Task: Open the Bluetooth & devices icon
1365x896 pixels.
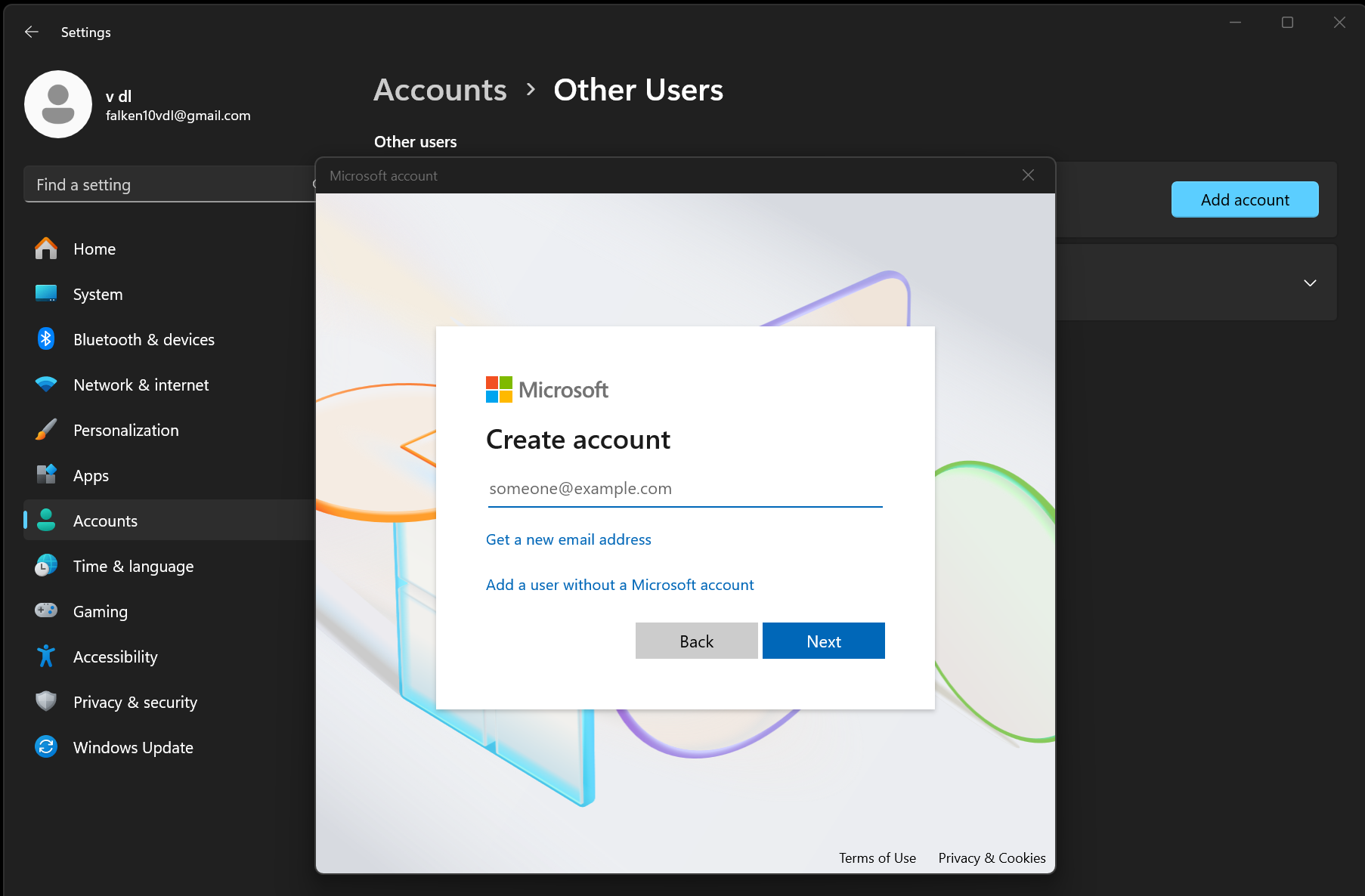Action: coord(46,339)
